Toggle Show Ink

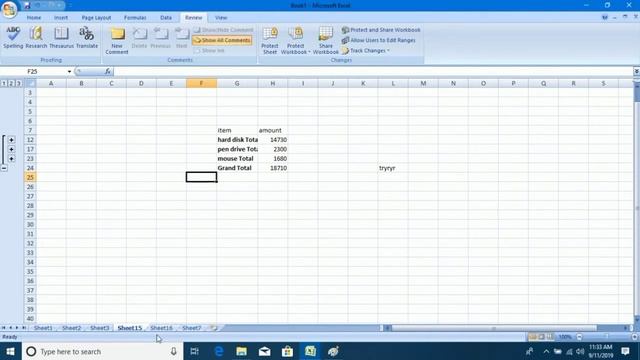point(209,51)
